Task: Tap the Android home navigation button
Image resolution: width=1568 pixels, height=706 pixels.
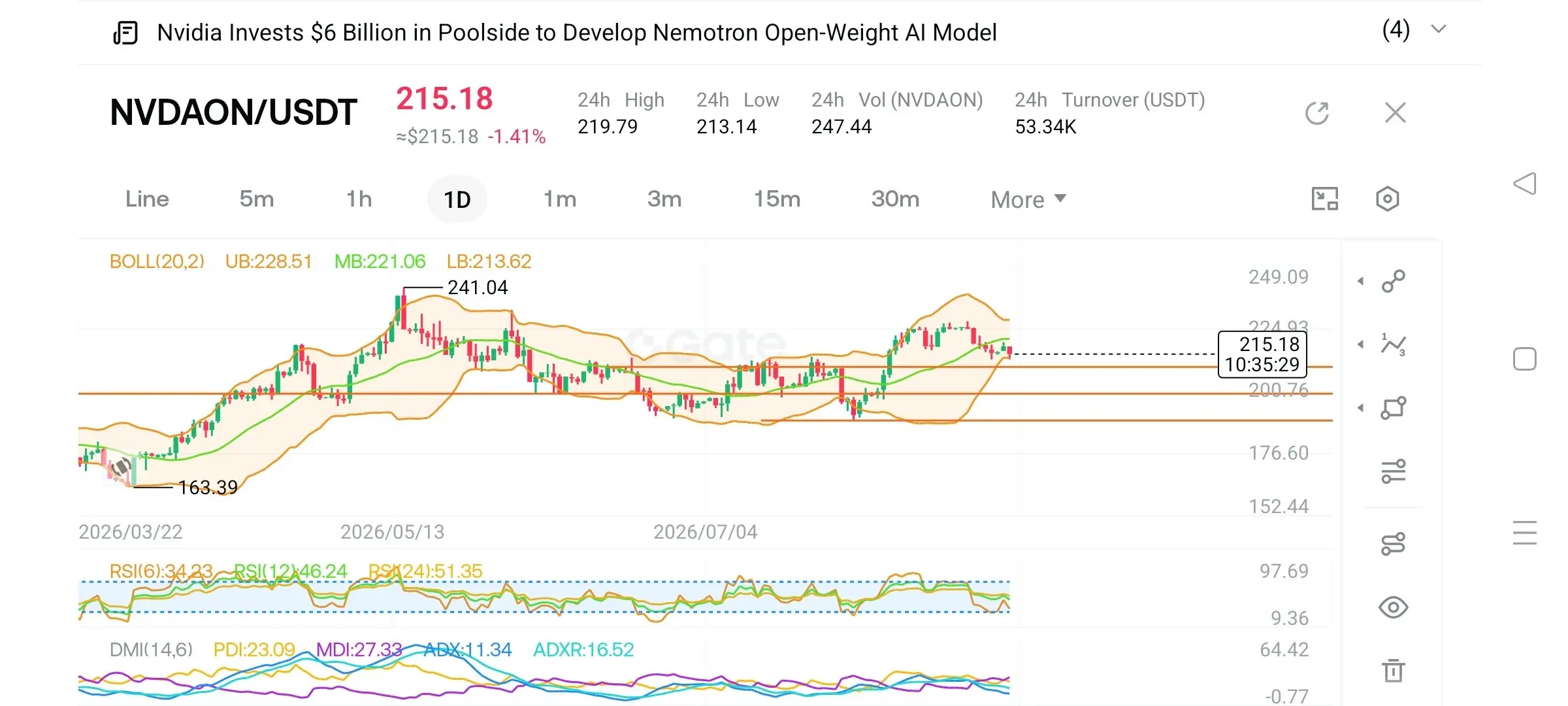Action: pyautogui.click(x=1525, y=359)
